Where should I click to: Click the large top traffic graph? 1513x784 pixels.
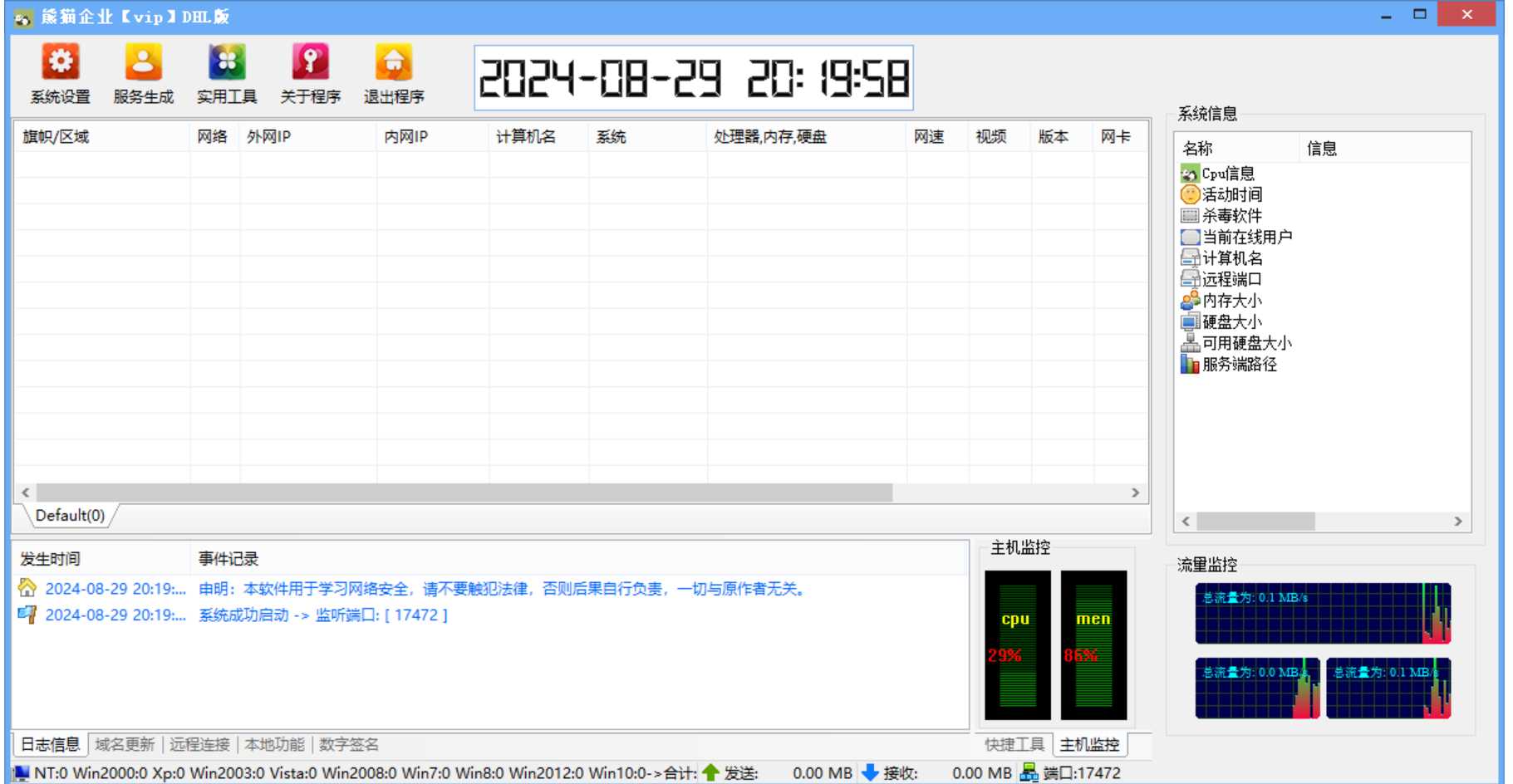tap(1323, 614)
